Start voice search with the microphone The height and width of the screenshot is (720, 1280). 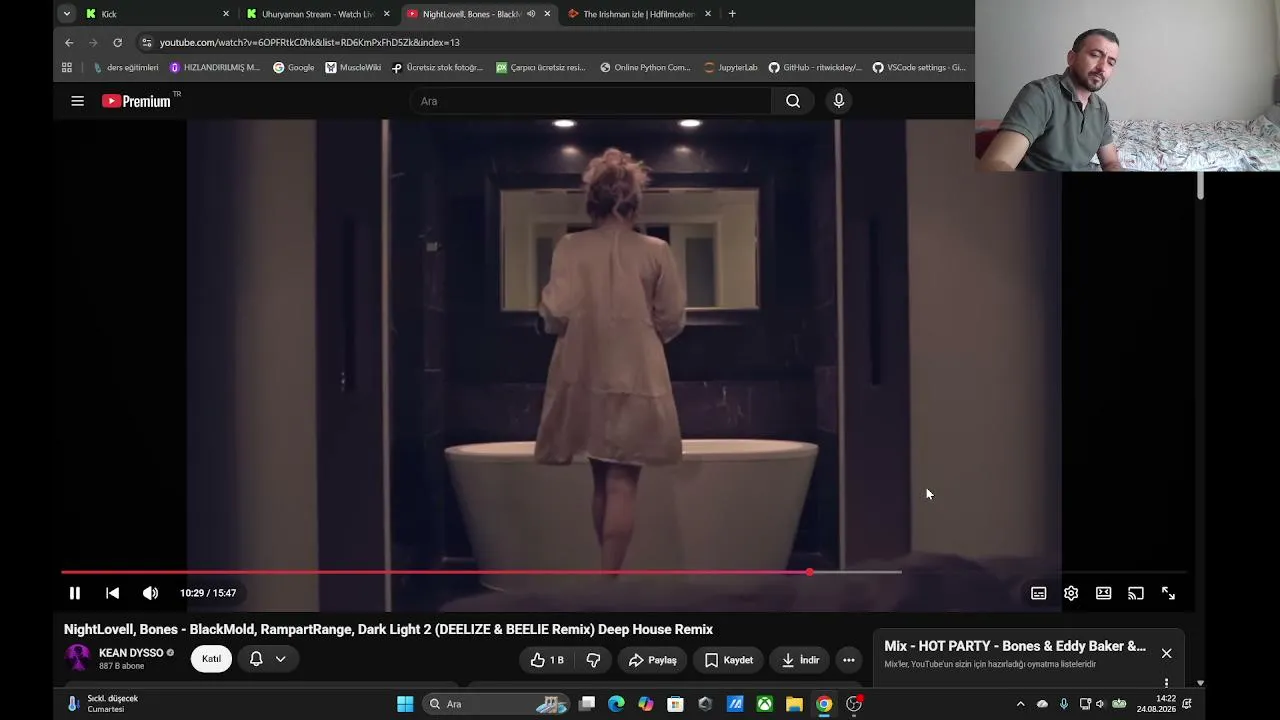pyautogui.click(x=839, y=101)
